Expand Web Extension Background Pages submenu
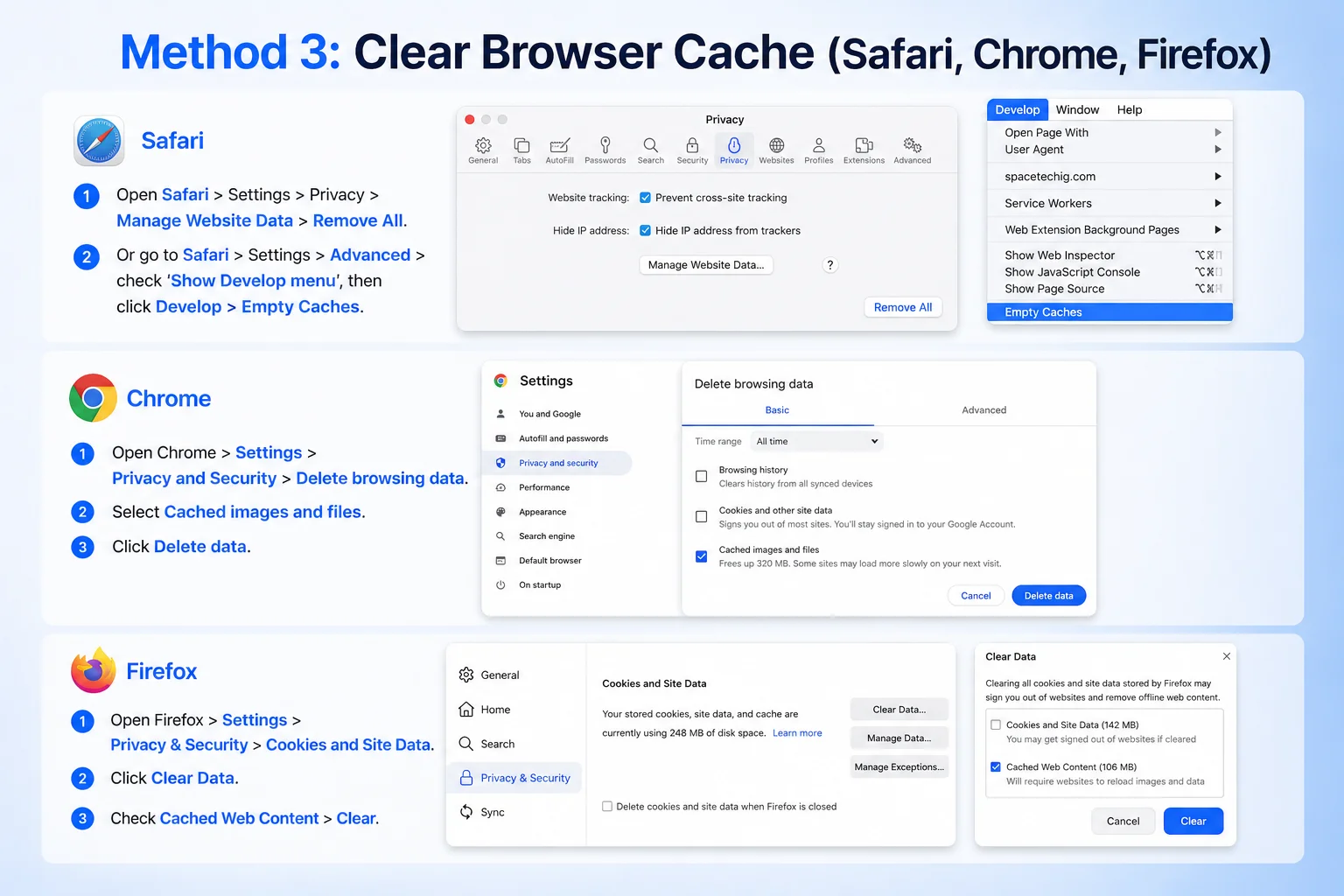This screenshot has width=1344, height=896. tap(1109, 229)
